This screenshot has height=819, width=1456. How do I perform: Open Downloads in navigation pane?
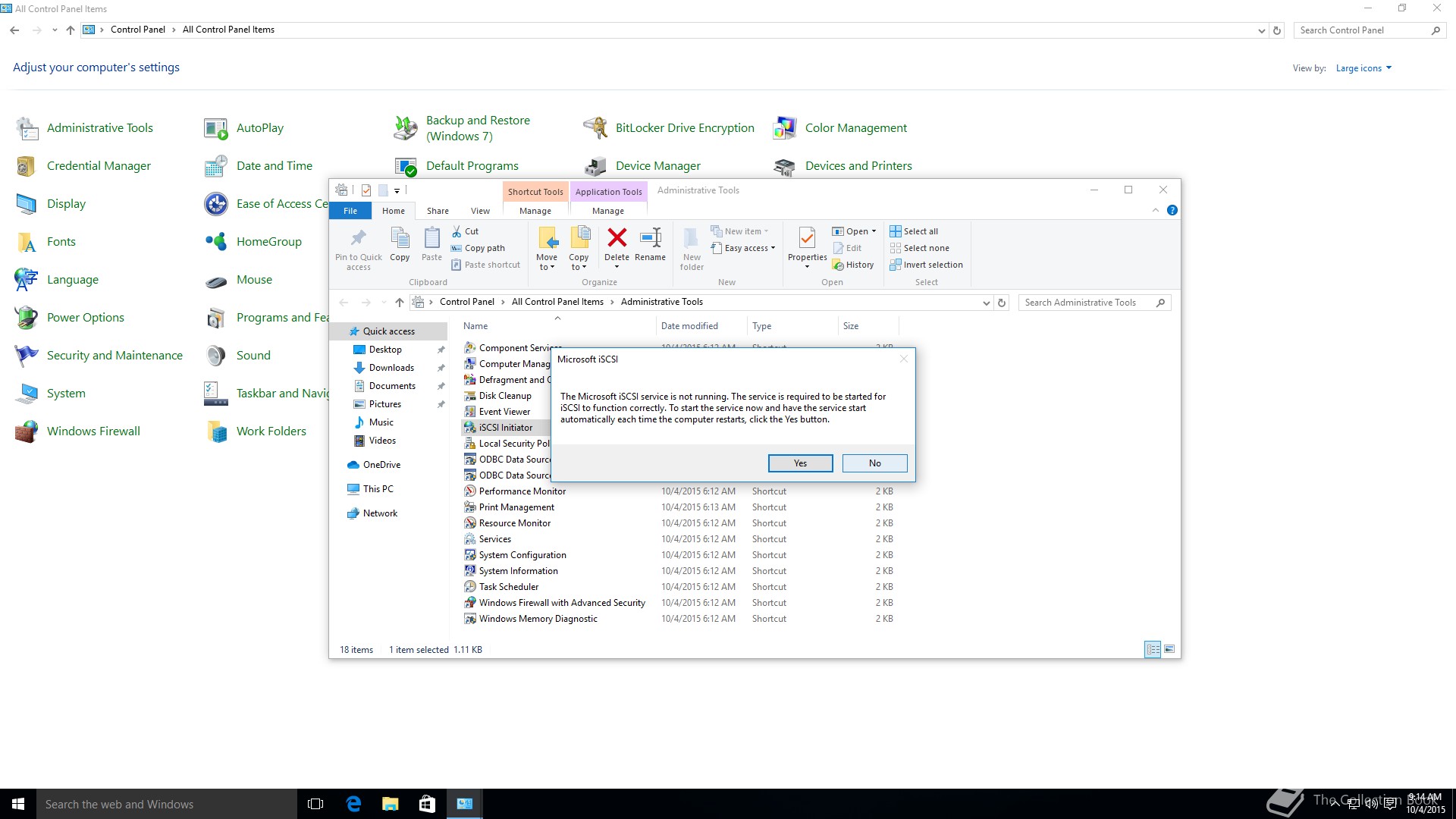tap(391, 368)
